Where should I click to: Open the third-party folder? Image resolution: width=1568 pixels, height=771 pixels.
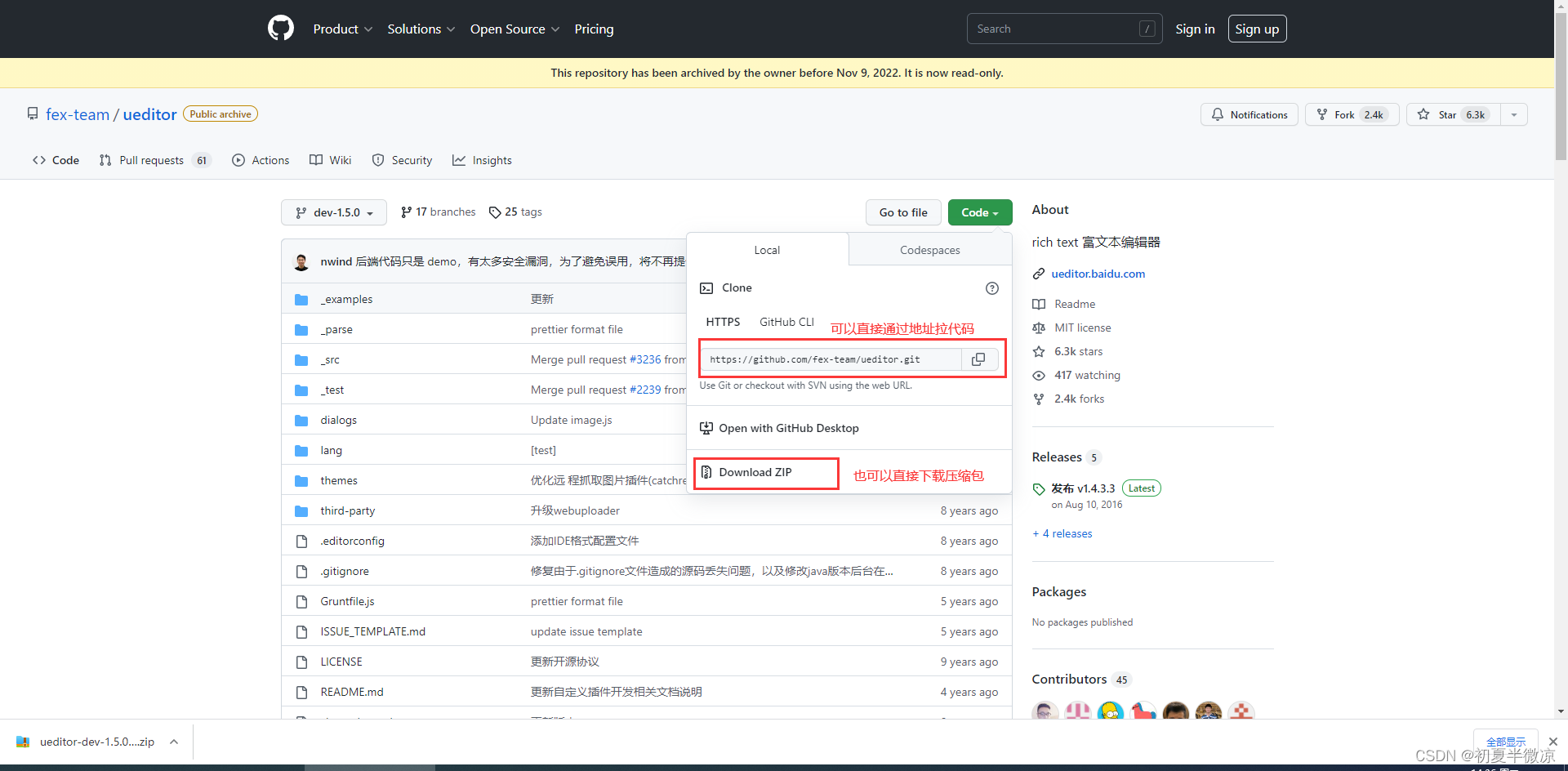(x=348, y=510)
